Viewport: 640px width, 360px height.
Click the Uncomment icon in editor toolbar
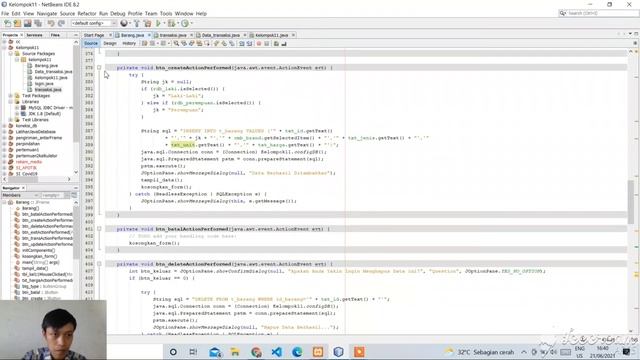pos(284,43)
